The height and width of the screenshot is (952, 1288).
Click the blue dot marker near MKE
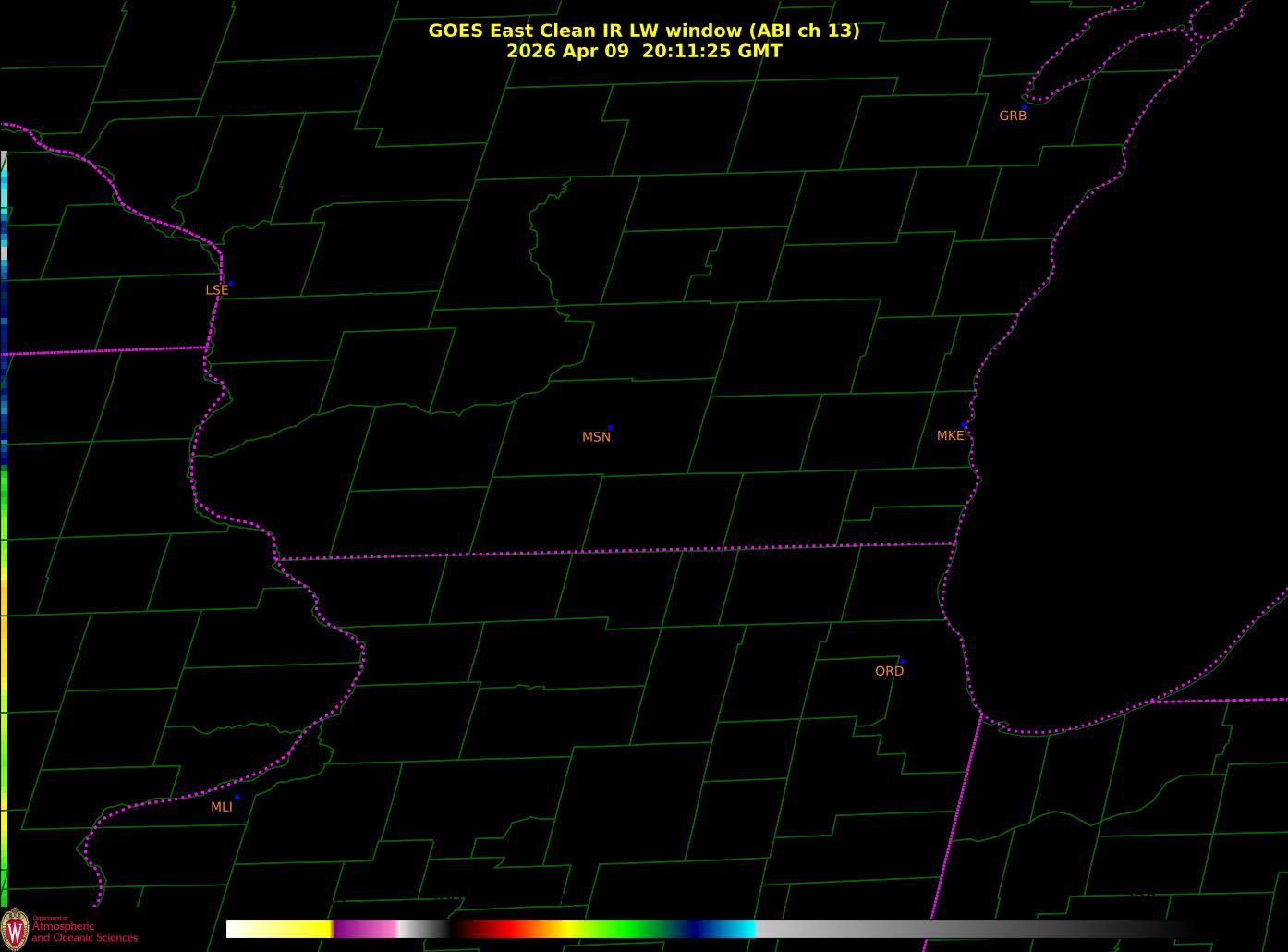tap(964, 425)
